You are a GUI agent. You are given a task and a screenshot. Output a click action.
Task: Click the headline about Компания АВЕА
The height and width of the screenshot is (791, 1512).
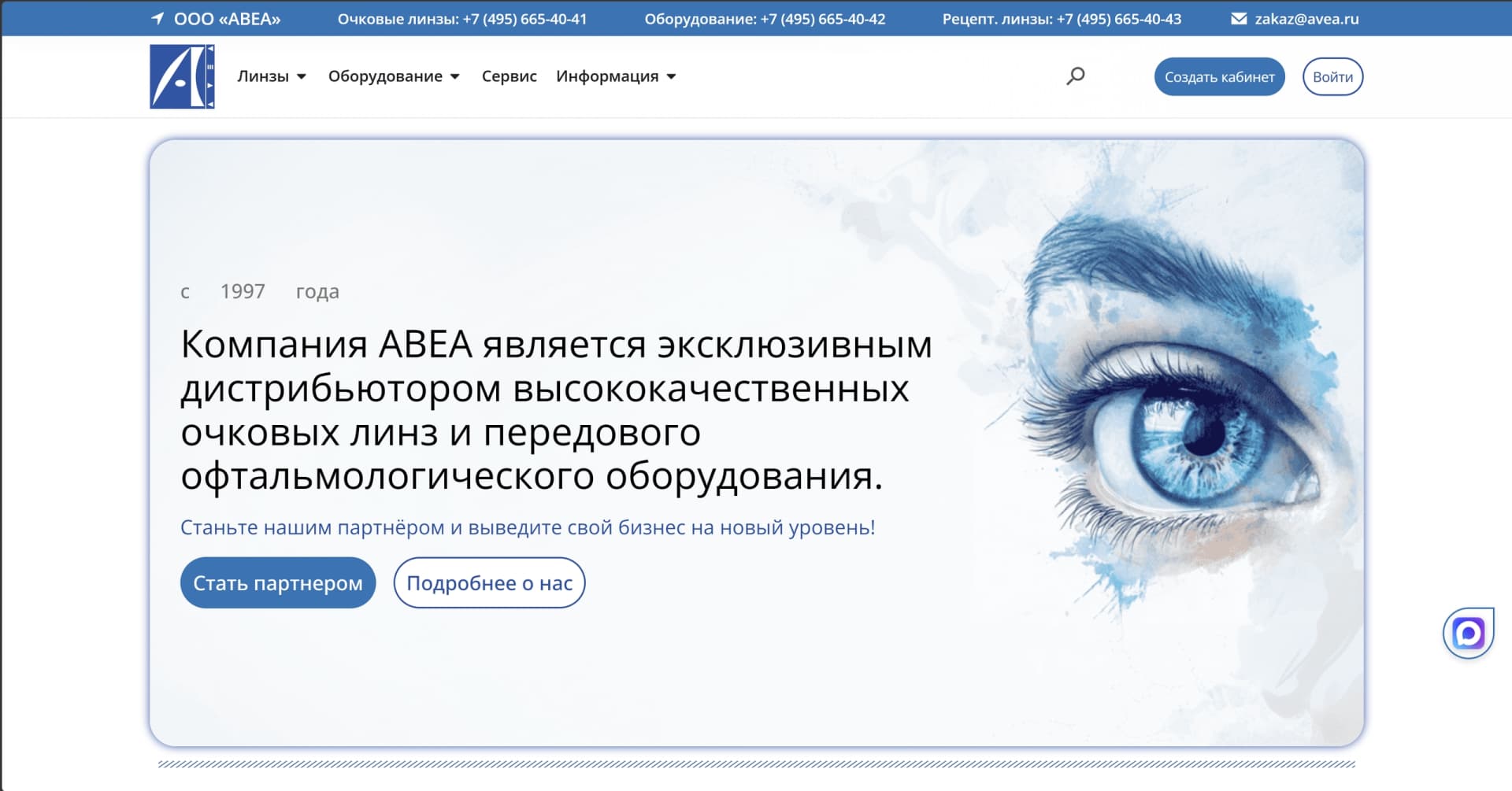[556, 410]
